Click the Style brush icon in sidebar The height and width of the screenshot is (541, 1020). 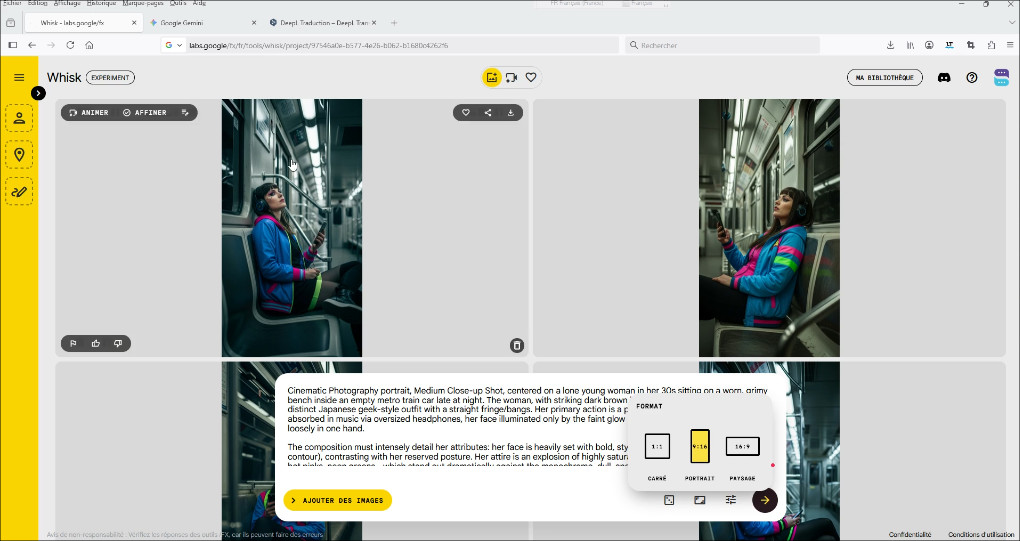pos(19,190)
